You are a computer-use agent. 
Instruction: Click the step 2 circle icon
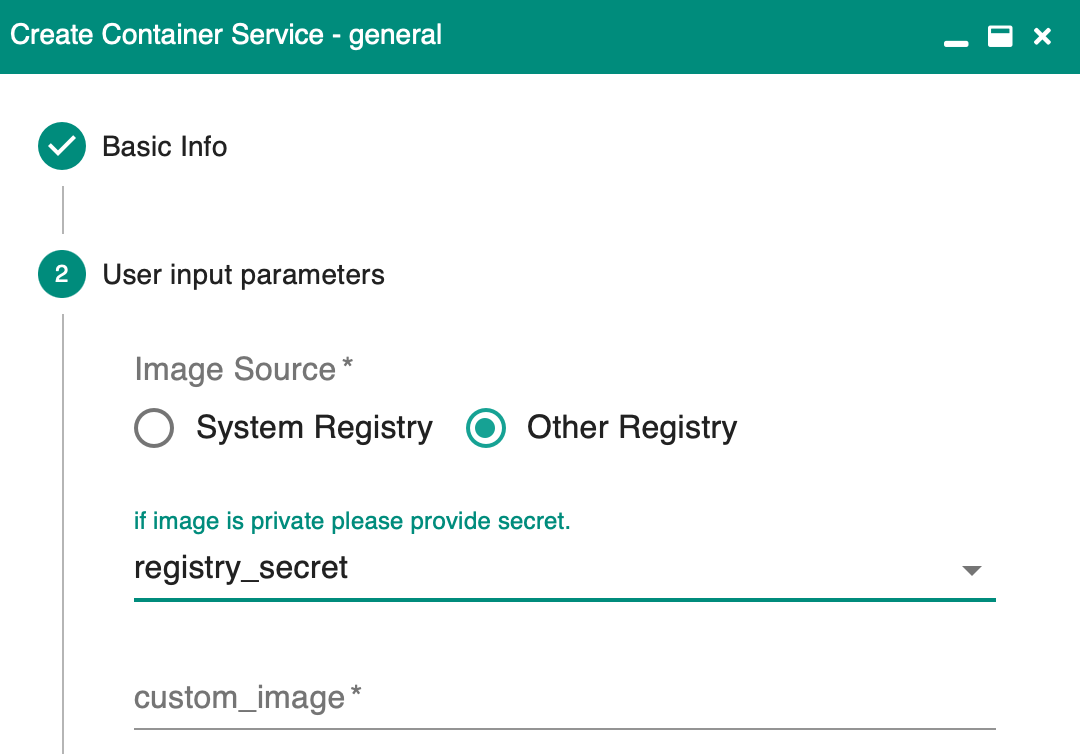click(62, 274)
